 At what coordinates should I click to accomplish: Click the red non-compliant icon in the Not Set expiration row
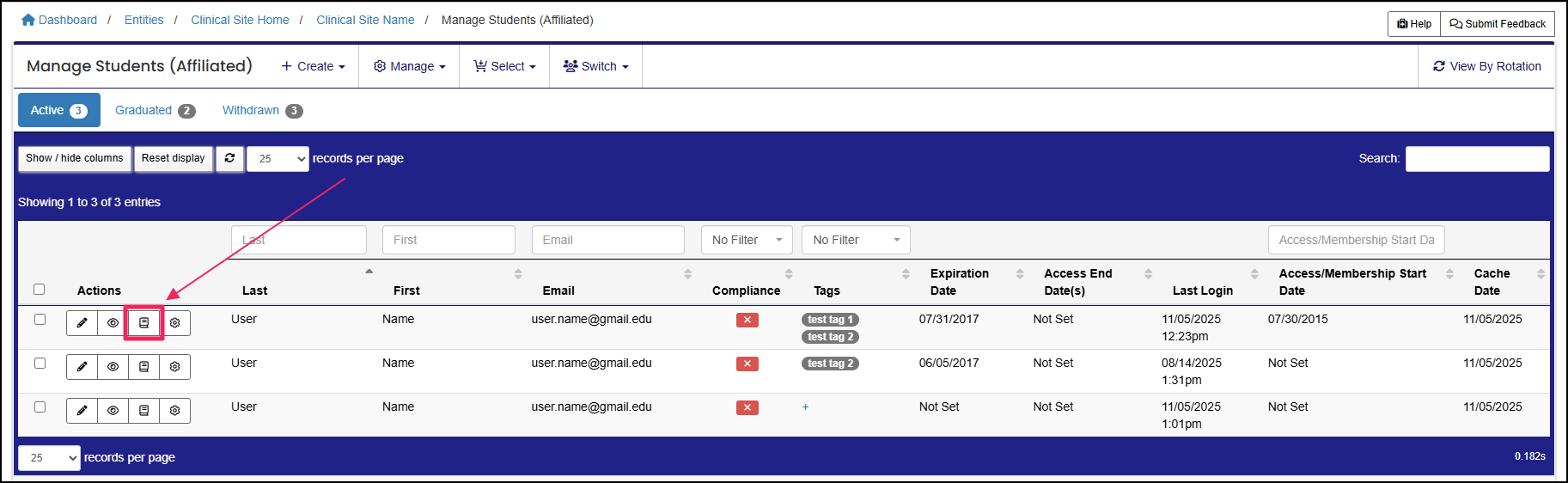[747, 407]
